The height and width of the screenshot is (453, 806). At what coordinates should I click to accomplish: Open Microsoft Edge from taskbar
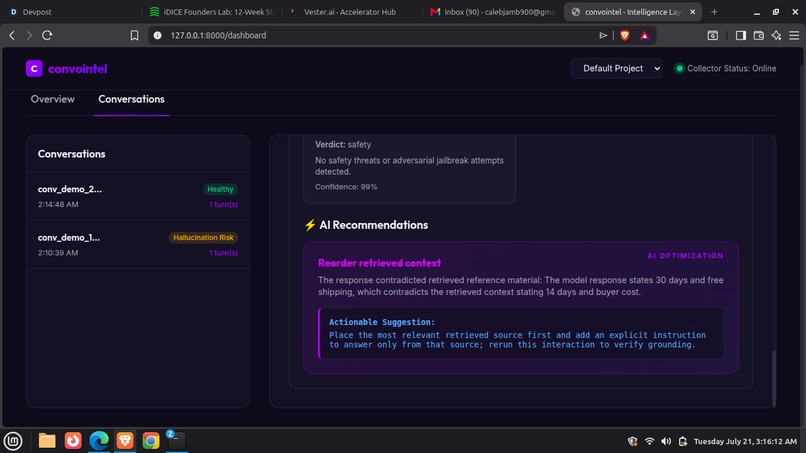[99, 441]
